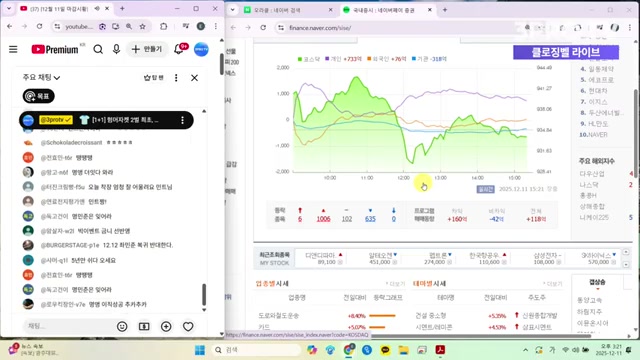The image size is (640, 360).
Task: Open 10. NAVER in ranking list
Action: 593,135
